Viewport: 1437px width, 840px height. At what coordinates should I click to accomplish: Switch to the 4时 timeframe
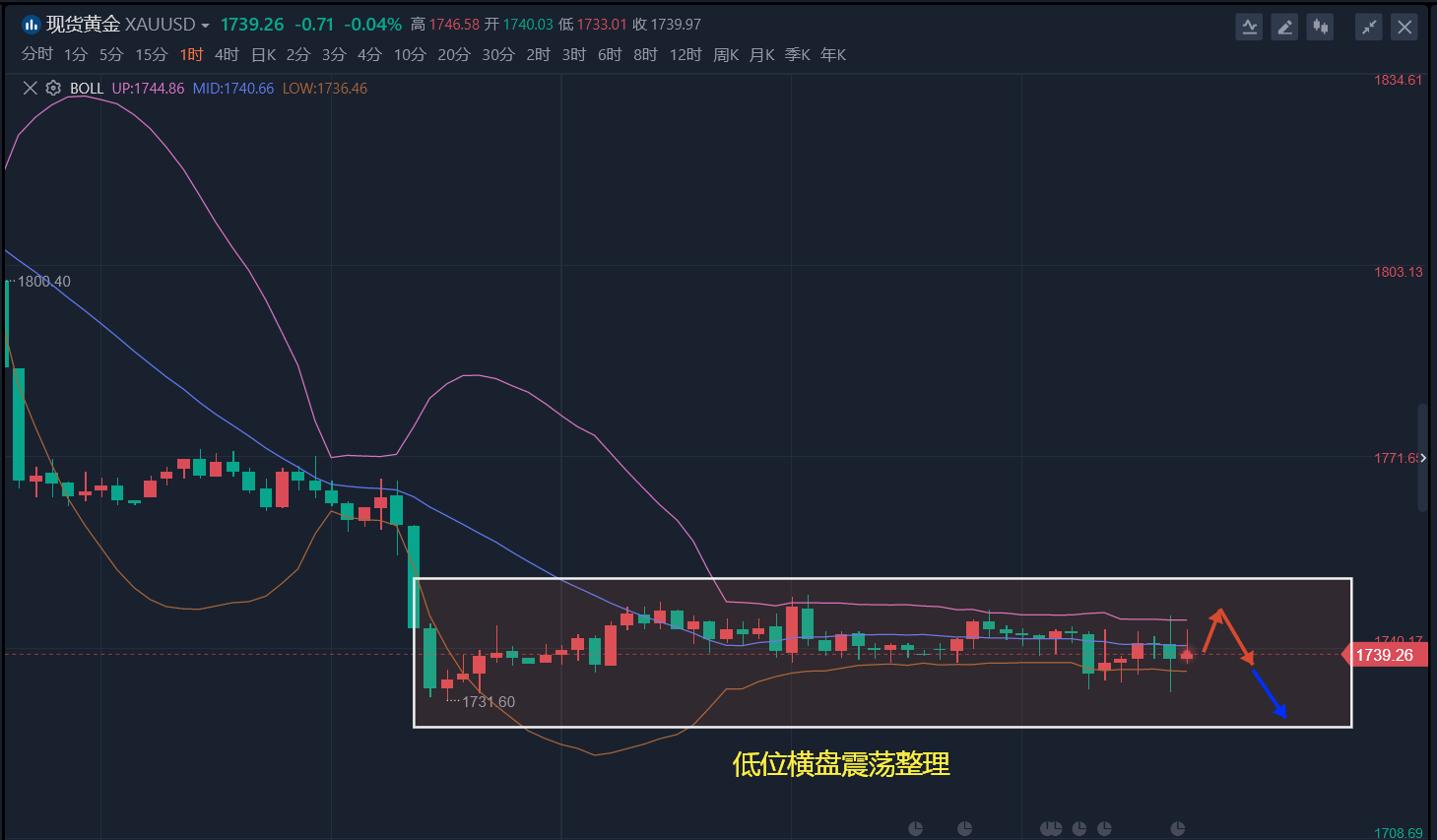227,54
